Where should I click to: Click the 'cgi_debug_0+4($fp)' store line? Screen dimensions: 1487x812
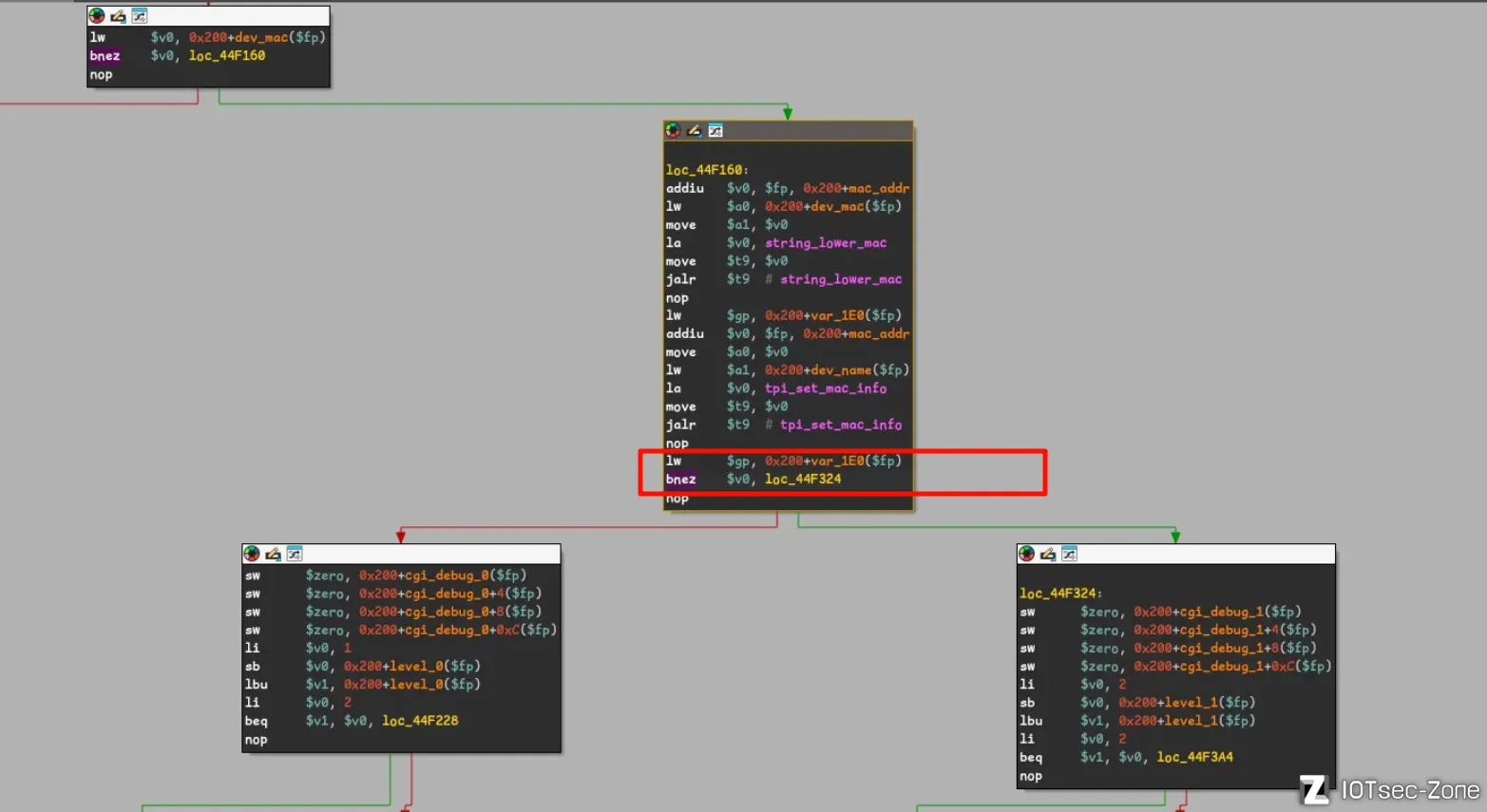[393, 594]
